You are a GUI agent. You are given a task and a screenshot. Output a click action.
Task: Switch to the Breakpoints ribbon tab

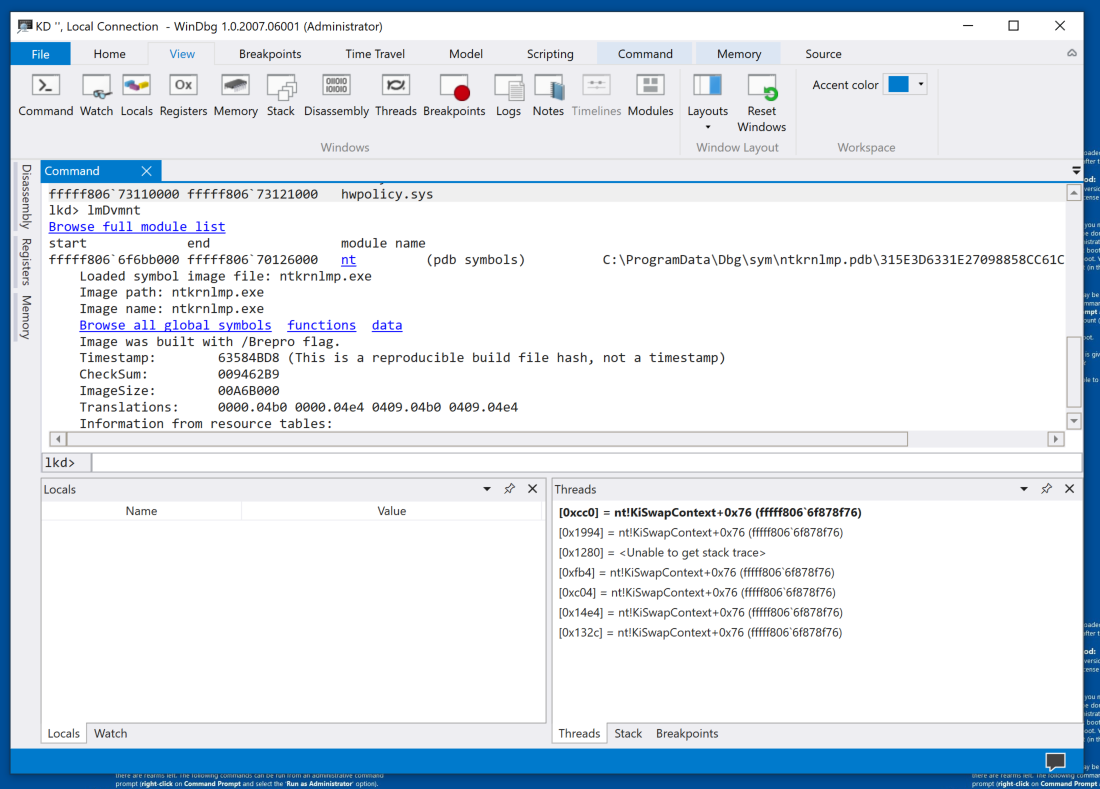coord(270,54)
